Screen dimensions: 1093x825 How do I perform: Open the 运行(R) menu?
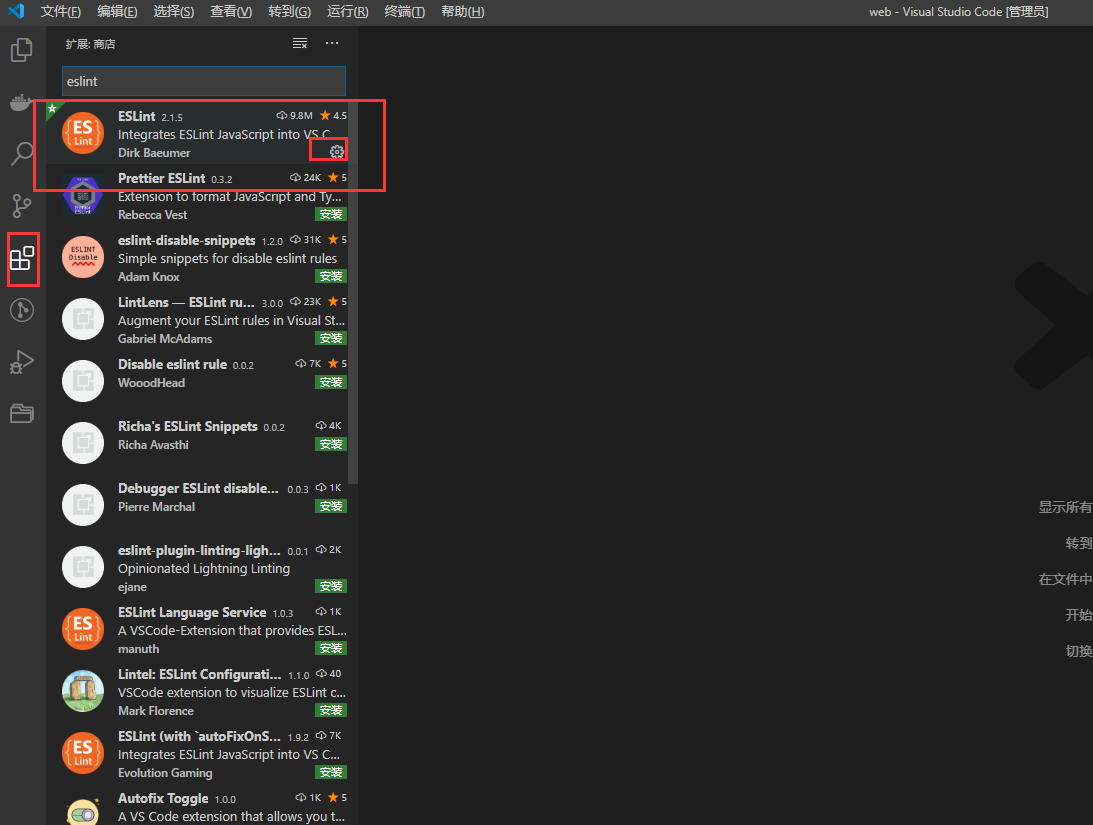pyautogui.click(x=348, y=12)
